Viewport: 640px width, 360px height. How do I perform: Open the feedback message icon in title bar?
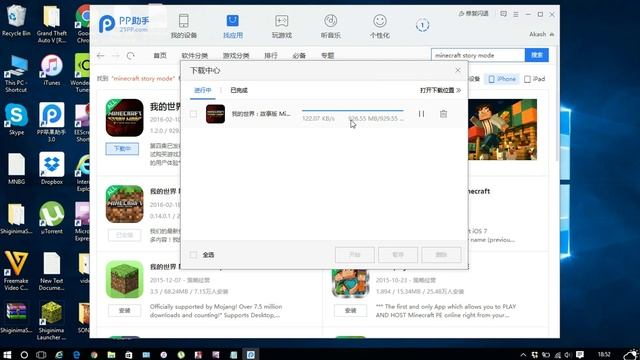[x=503, y=14]
